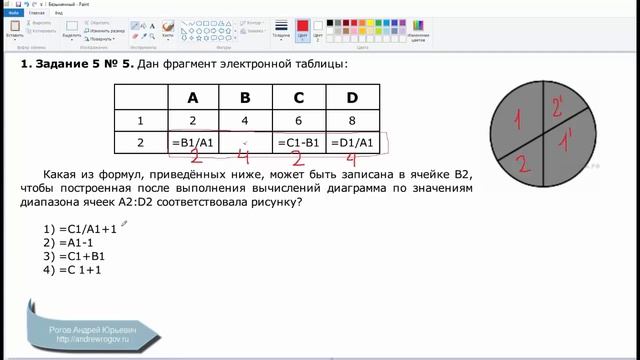Viewport: 640px width, 360px height.
Task: Select the Fill with color bucket tool
Action: coord(143,26)
